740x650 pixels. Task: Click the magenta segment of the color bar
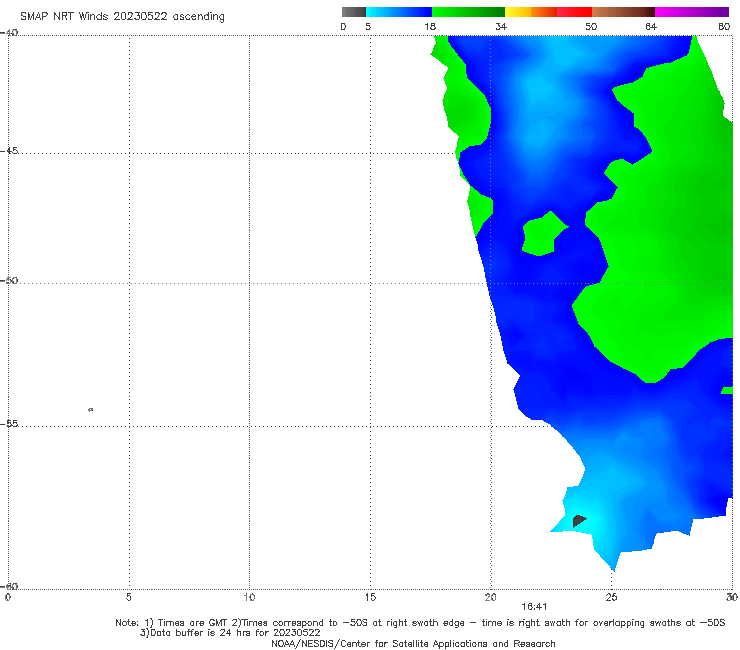pyautogui.click(x=692, y=12)
